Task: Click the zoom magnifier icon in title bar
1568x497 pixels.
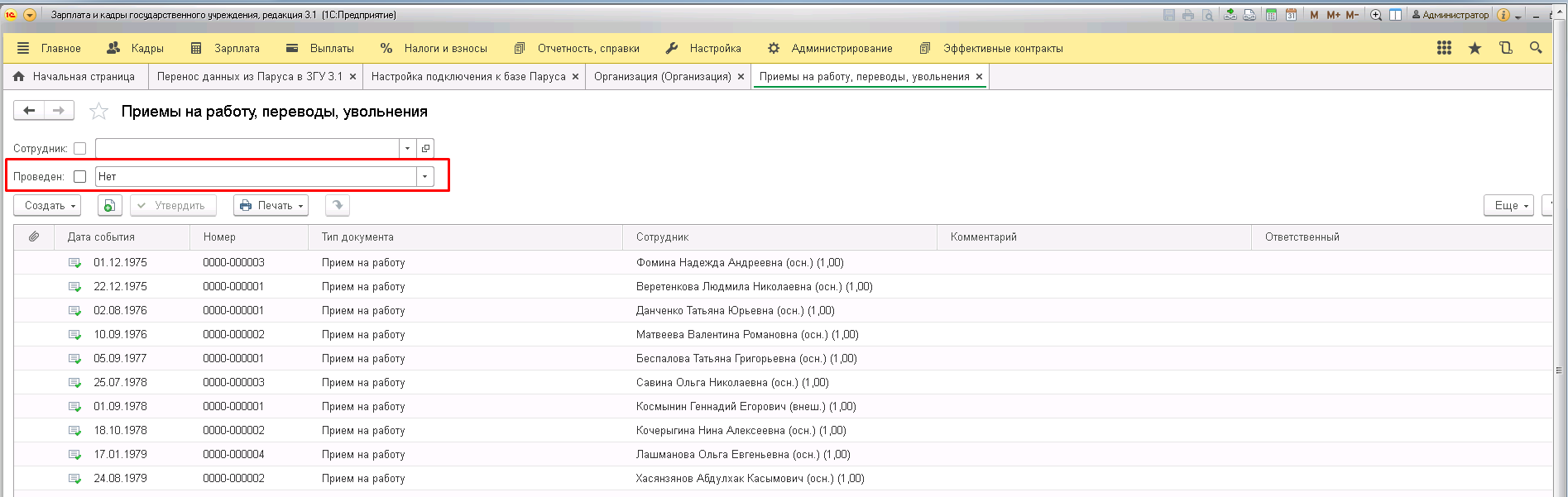Action: click(x=1376, y=15)
